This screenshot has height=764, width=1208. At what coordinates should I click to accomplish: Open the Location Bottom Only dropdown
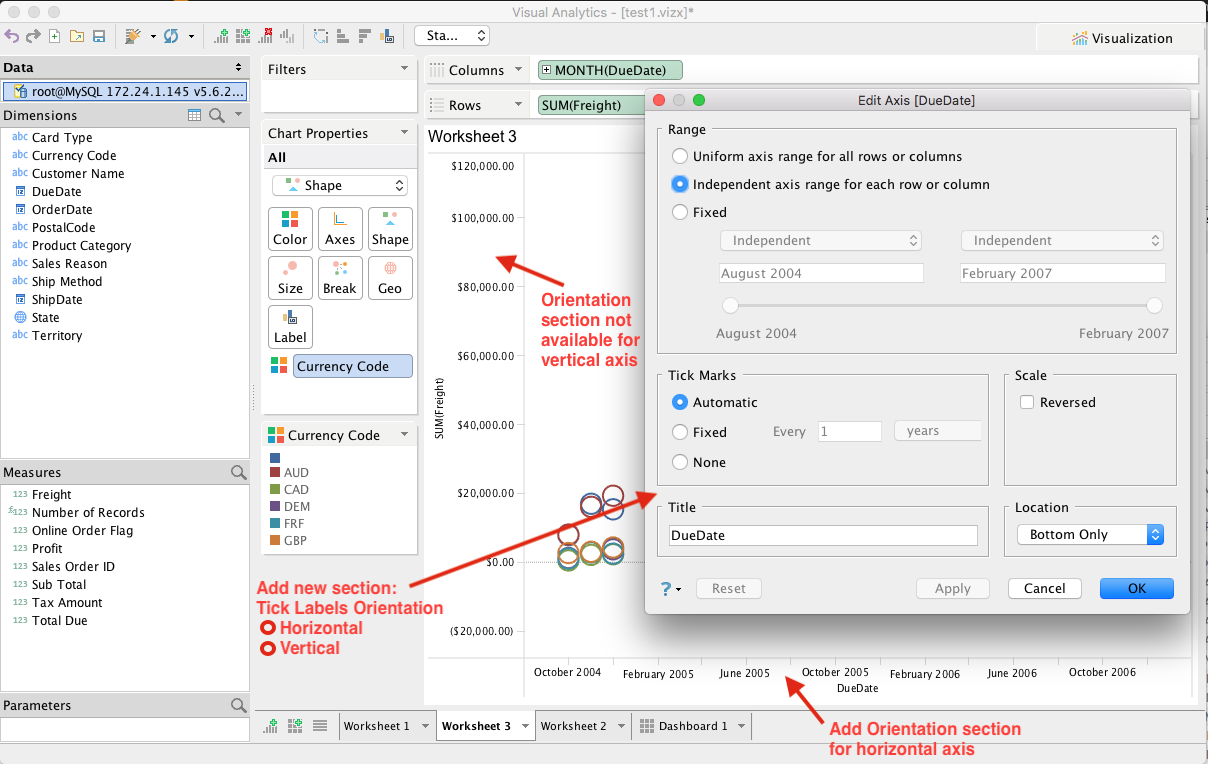[1090, 534]
